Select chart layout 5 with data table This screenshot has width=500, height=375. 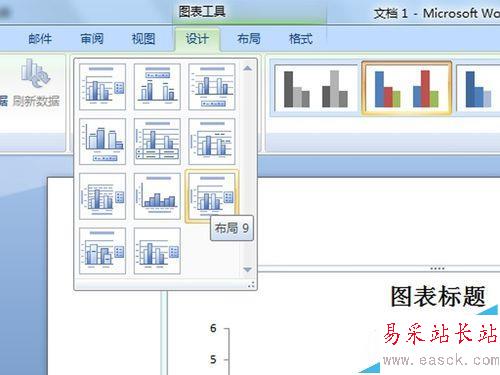pyautogui.click(x=157, y=141)
